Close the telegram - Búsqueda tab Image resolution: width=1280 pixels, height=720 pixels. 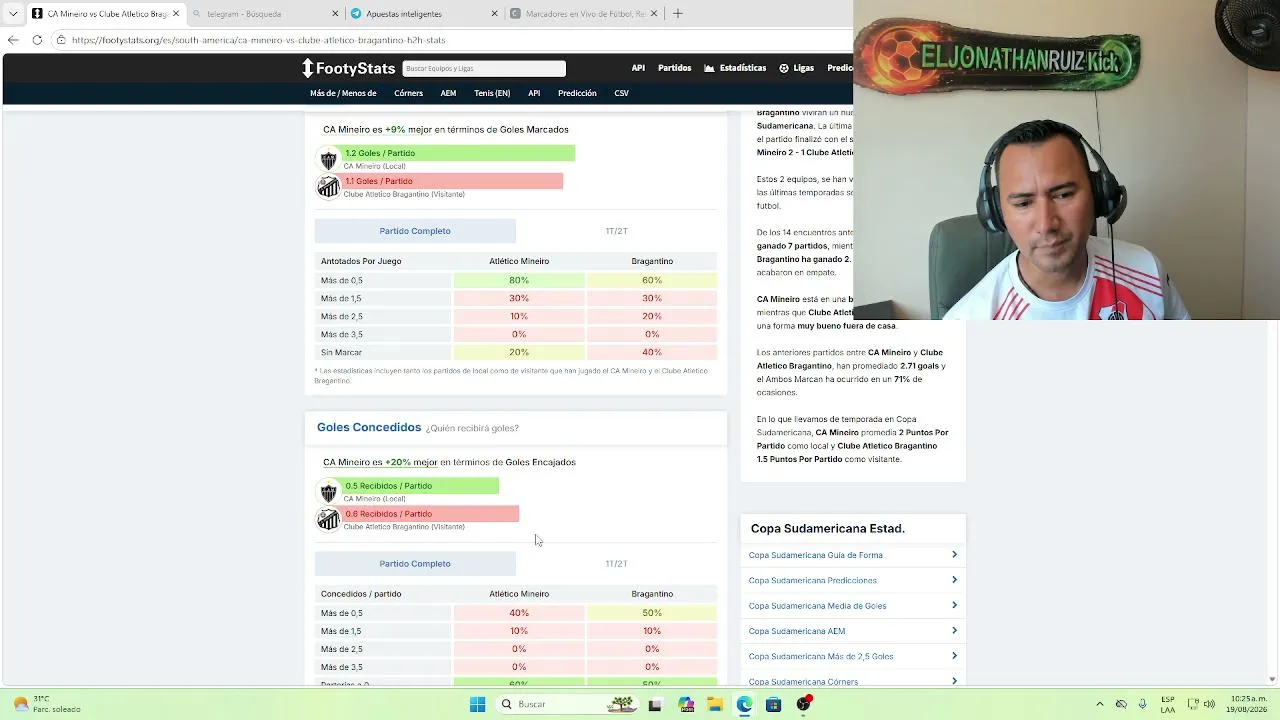click(335, 14)
